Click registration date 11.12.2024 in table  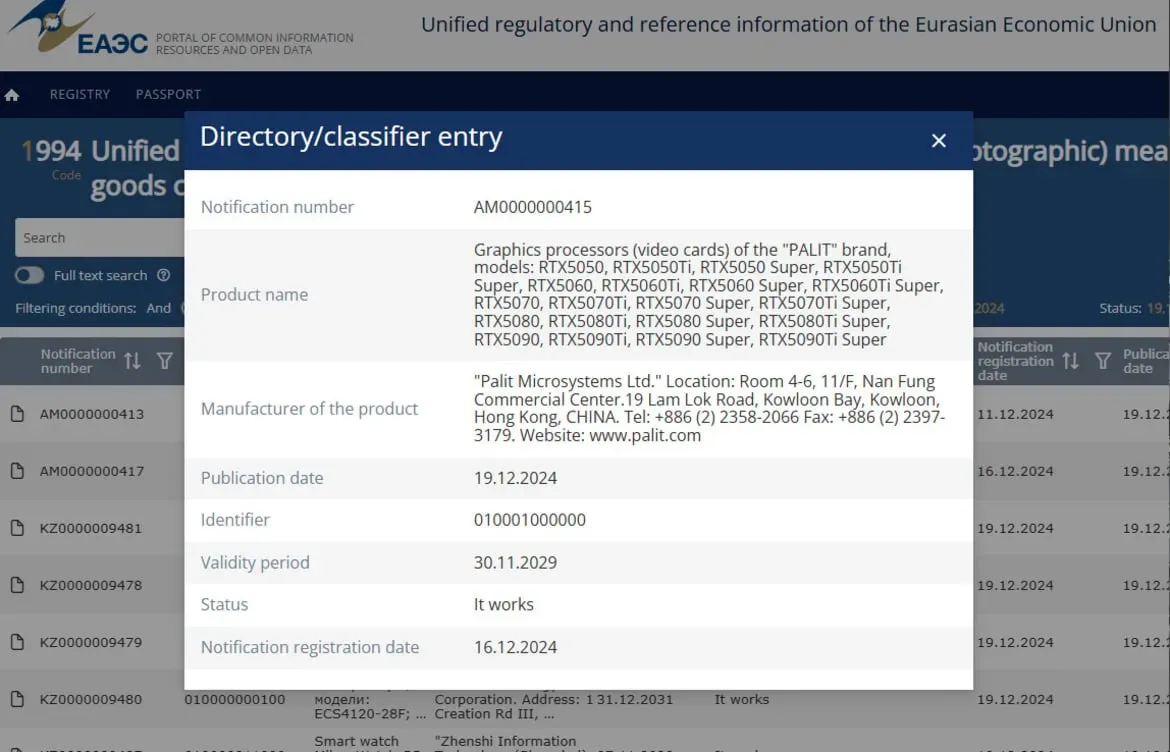point(1016,414)
